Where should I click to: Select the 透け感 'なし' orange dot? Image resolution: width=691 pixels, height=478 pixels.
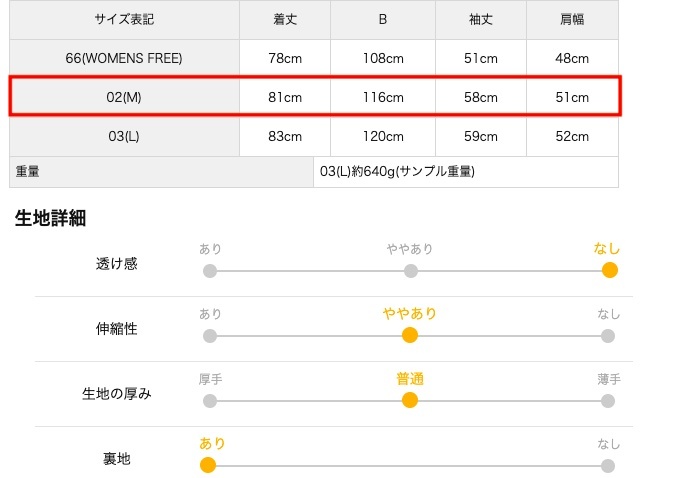pos(609,270)
